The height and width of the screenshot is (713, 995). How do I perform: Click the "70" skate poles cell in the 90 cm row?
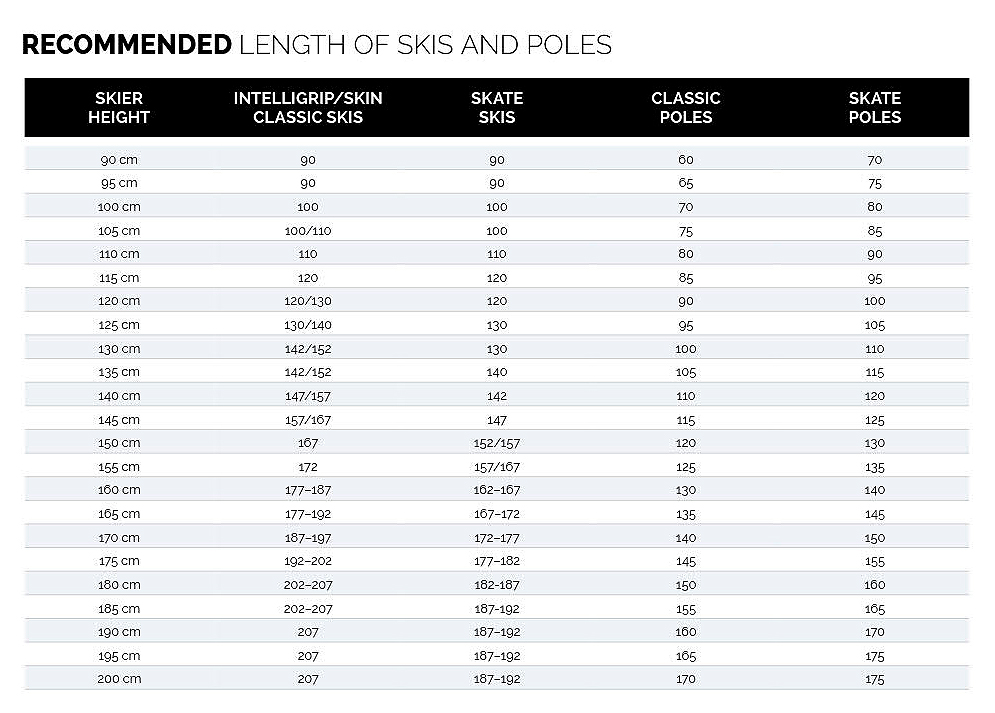875,160
